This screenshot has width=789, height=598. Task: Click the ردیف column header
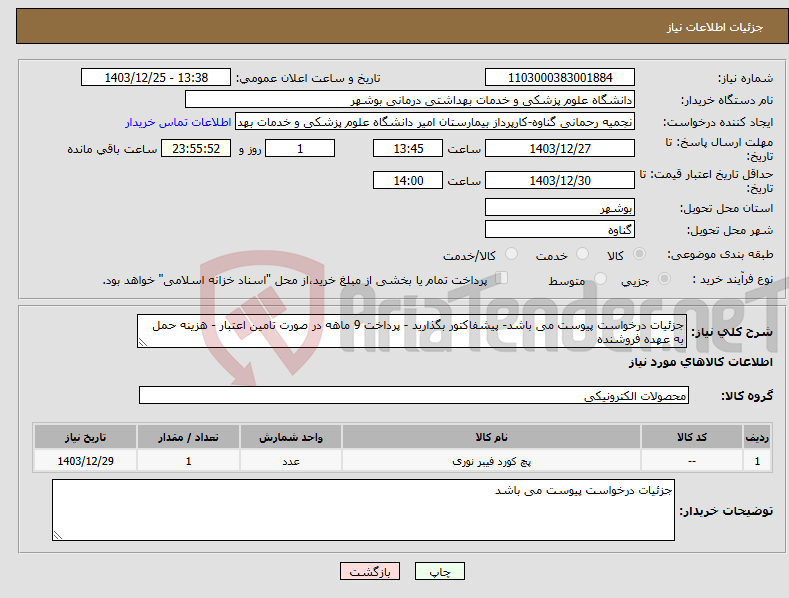click(757, 437)
